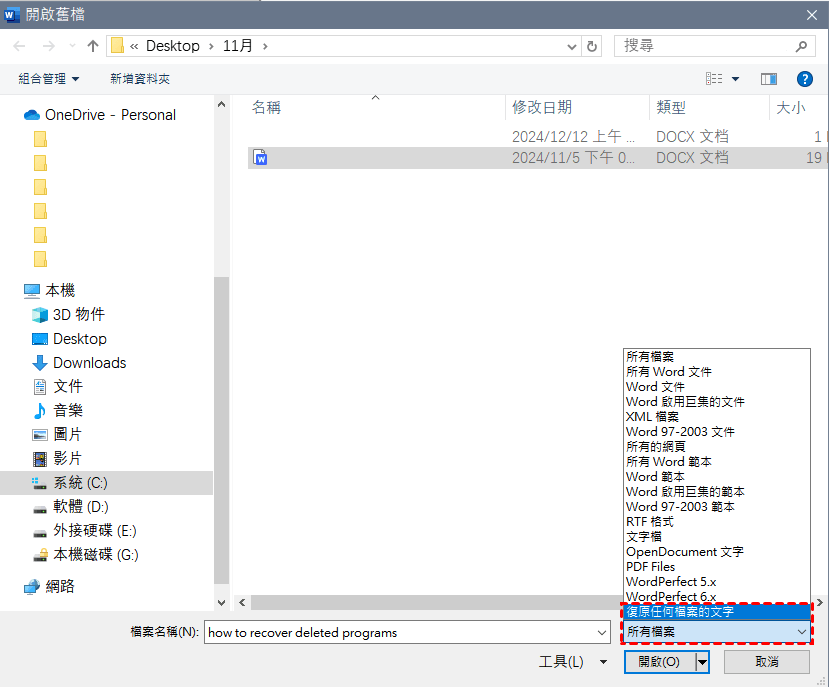The image size is (829, 687).
Task: Expand the file name history dropdown
Action: pos(602,633)
